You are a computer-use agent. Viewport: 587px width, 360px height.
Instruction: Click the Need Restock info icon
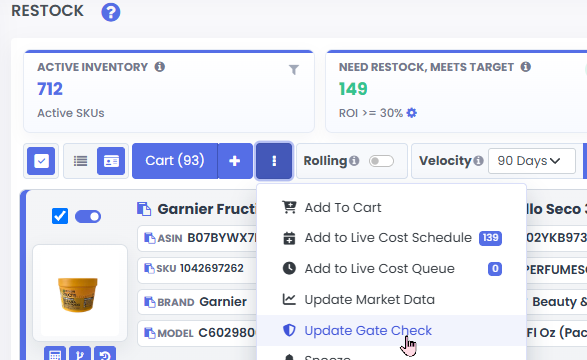point(526,67)
